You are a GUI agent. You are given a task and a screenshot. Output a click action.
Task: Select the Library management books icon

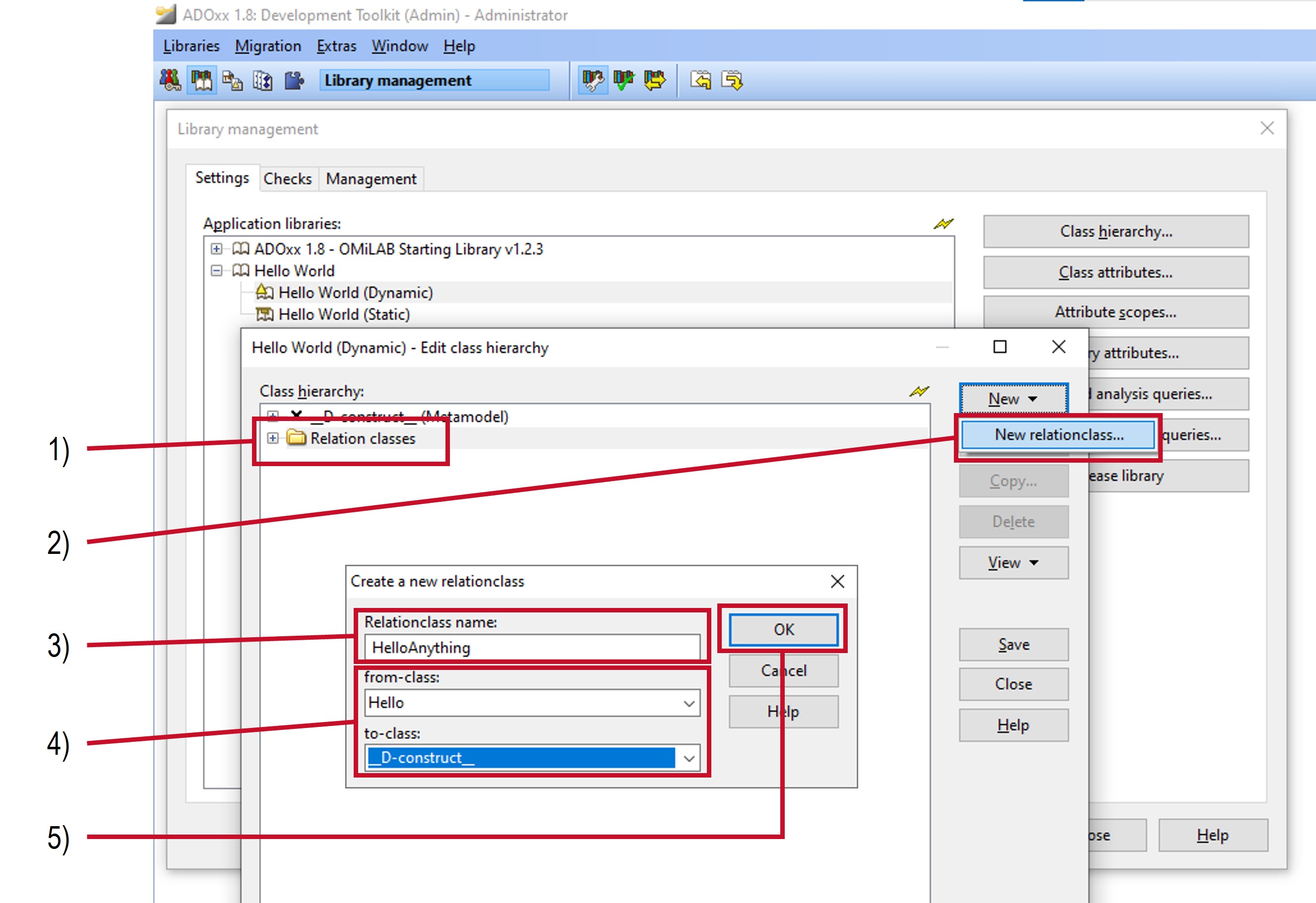[201, 80]
